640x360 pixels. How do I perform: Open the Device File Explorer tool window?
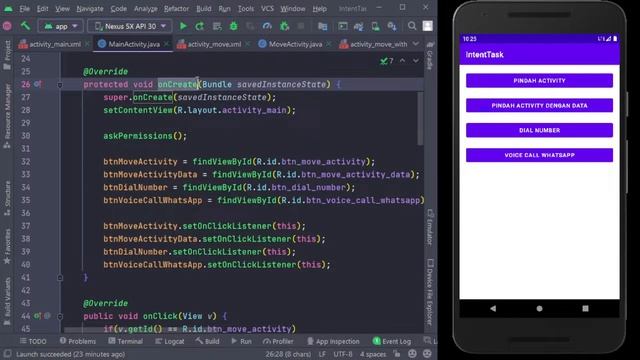click(430, 291)
